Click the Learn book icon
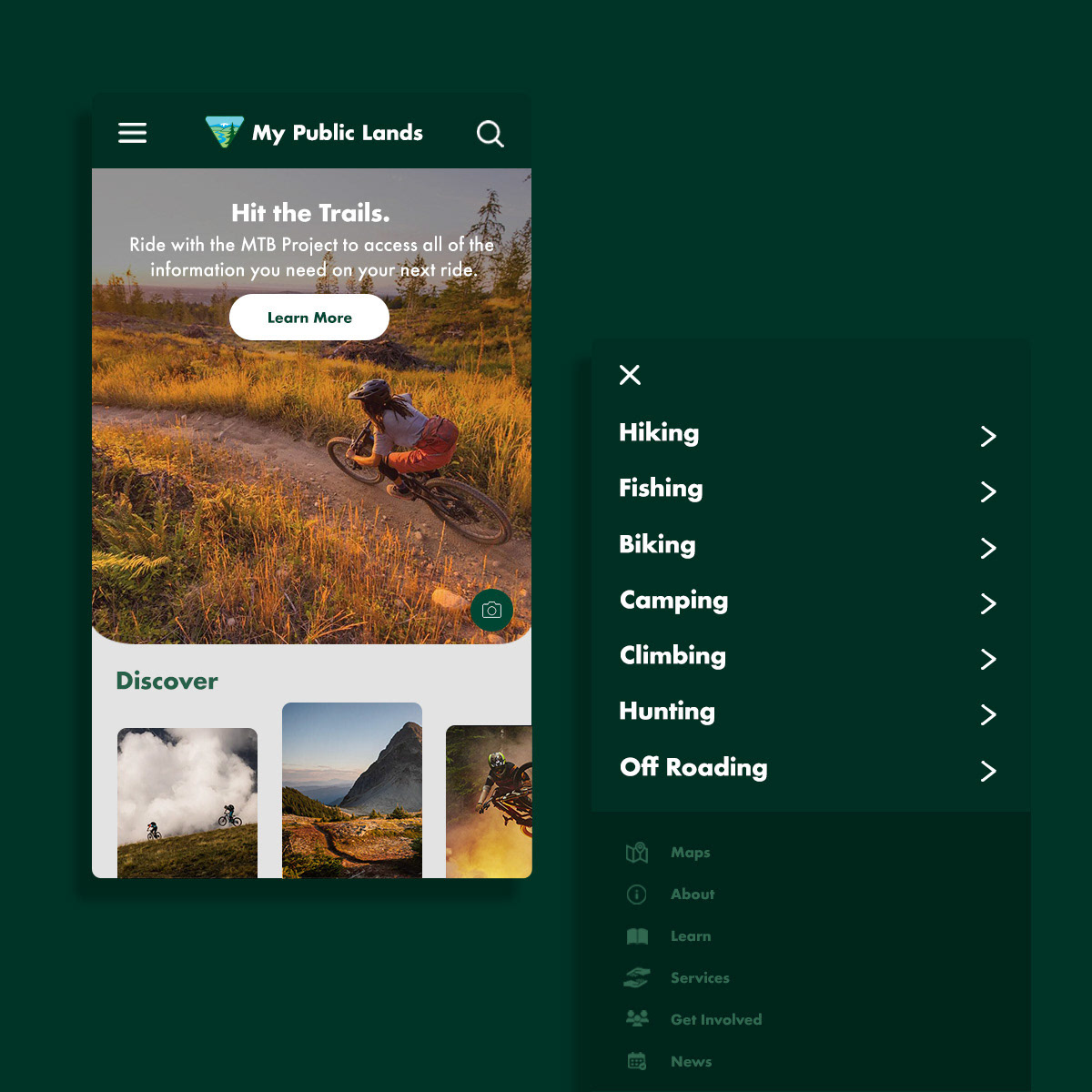Viewport: 1092px width, 1092px height. (637, 936)
